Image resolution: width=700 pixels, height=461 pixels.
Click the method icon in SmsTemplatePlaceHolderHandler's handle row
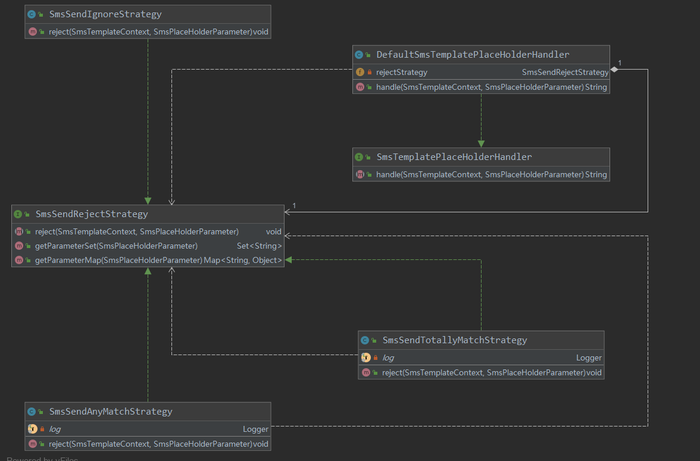360,174
